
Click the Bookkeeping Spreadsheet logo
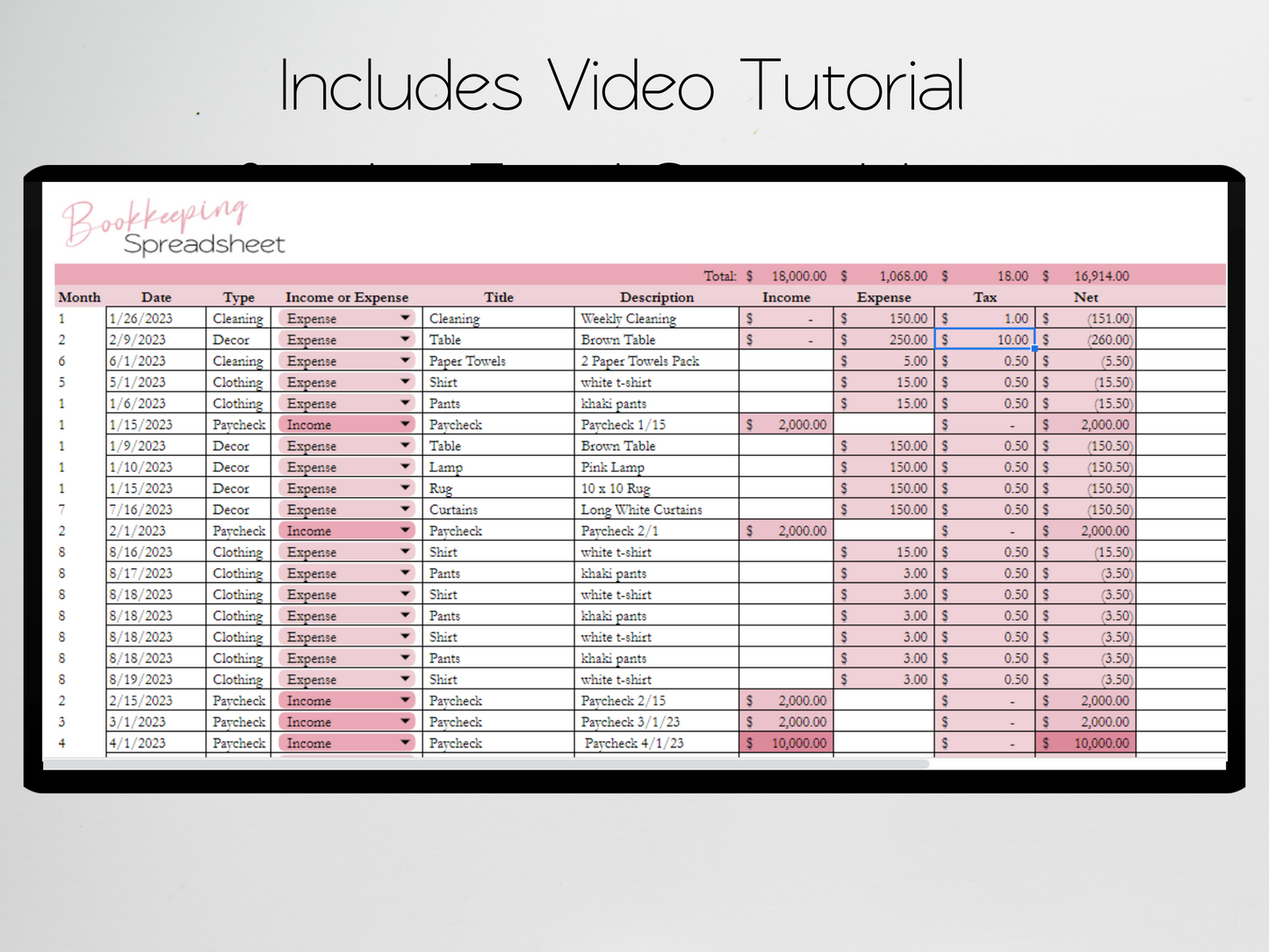[173, 226]
